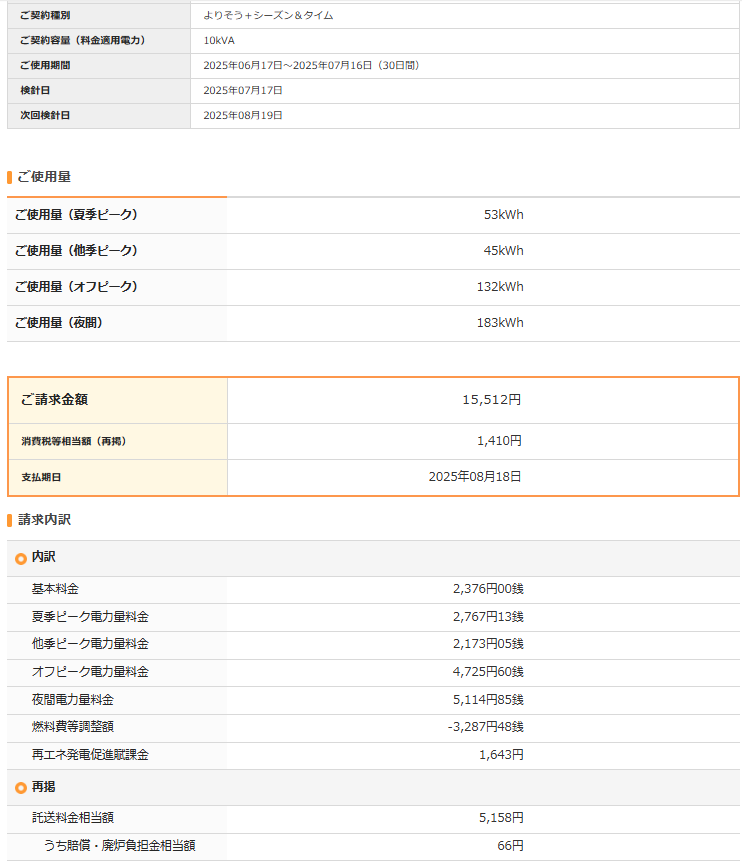
Task: Click the meter reading date 2025年07月17日
Action: point(243,90)
